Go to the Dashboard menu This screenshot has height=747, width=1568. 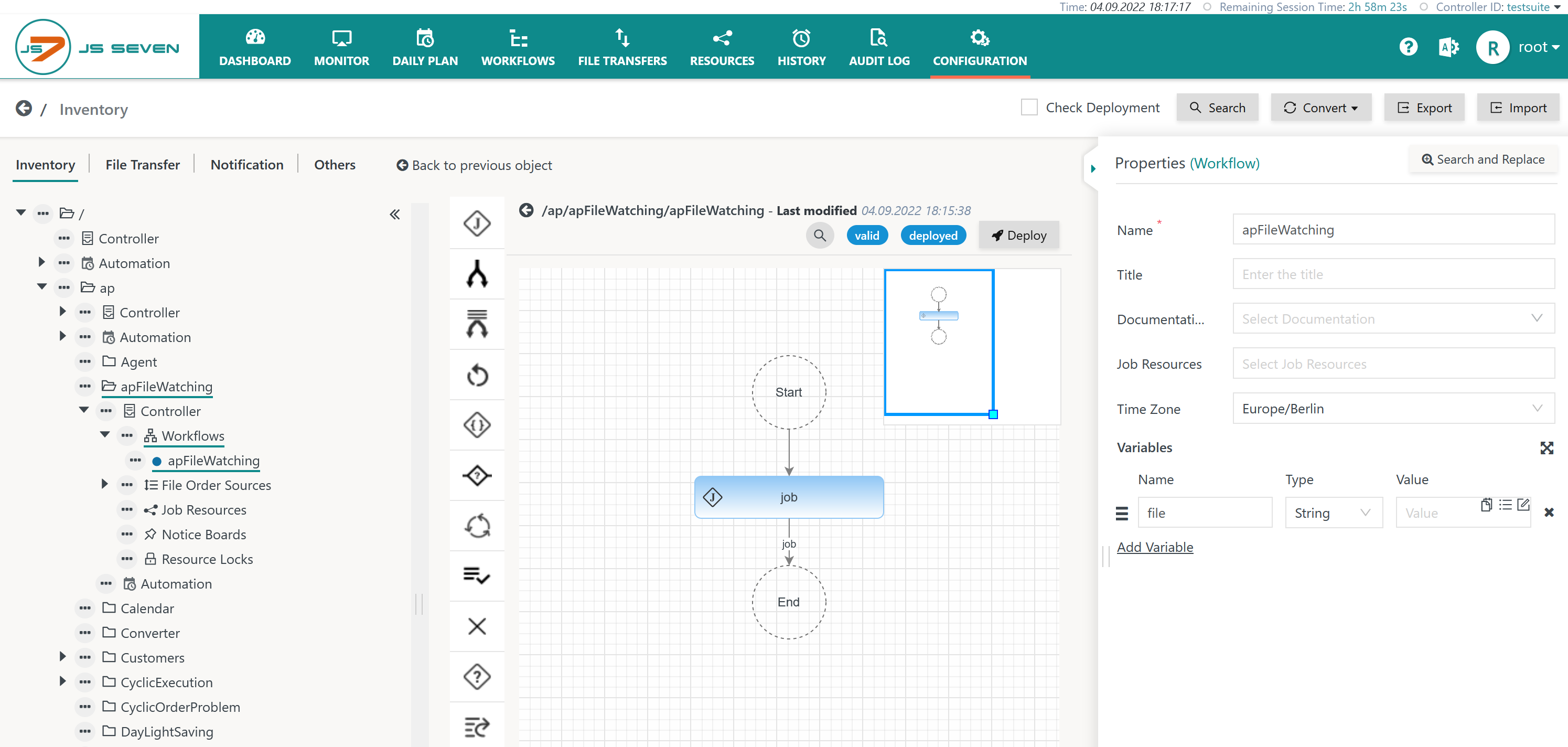(x=254, y=47)
